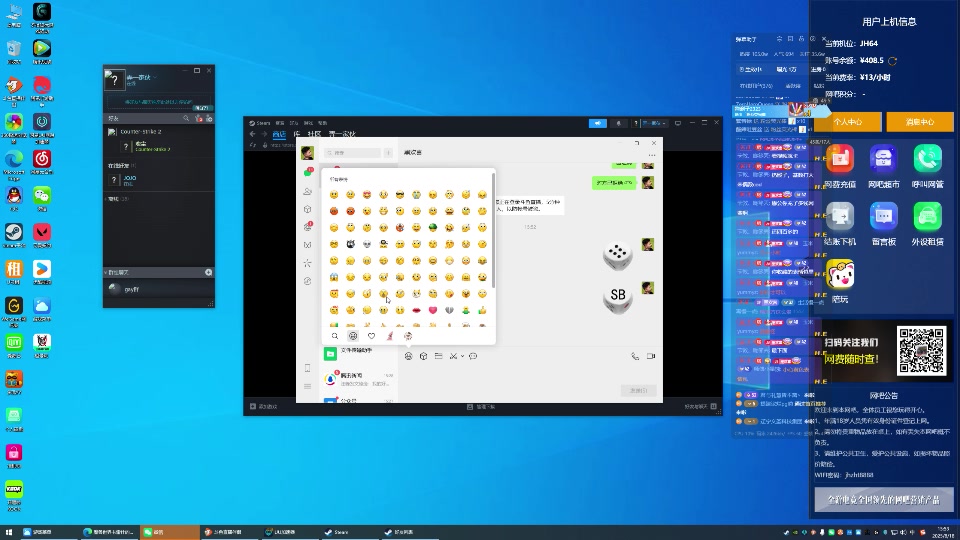The height and width of the screenshot is (540, 960).
Task: Open the WeChat sidebar phone icon
Action: point(307,368)
